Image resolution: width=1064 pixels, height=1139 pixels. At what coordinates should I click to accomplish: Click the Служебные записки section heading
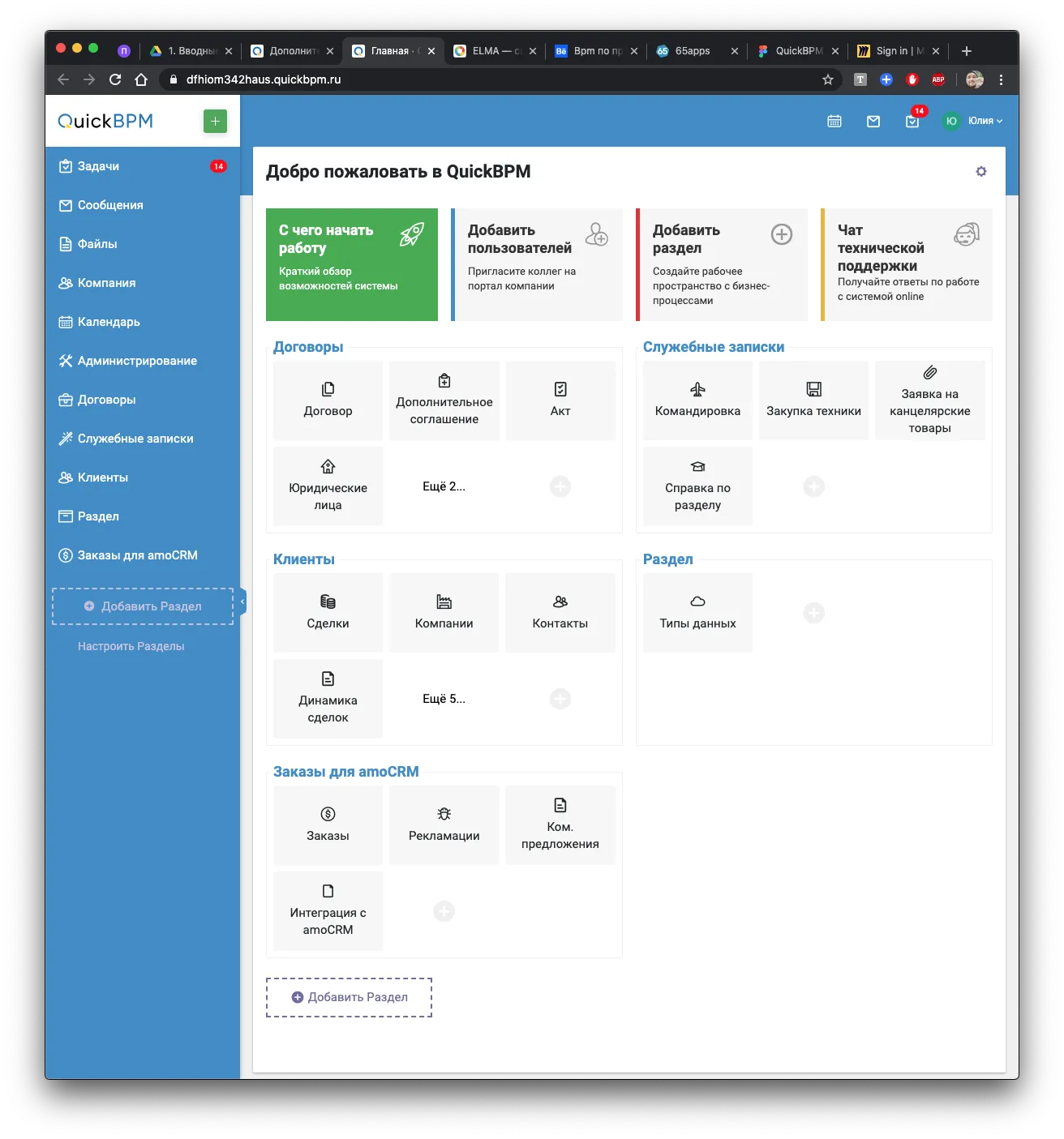(714, 347)
